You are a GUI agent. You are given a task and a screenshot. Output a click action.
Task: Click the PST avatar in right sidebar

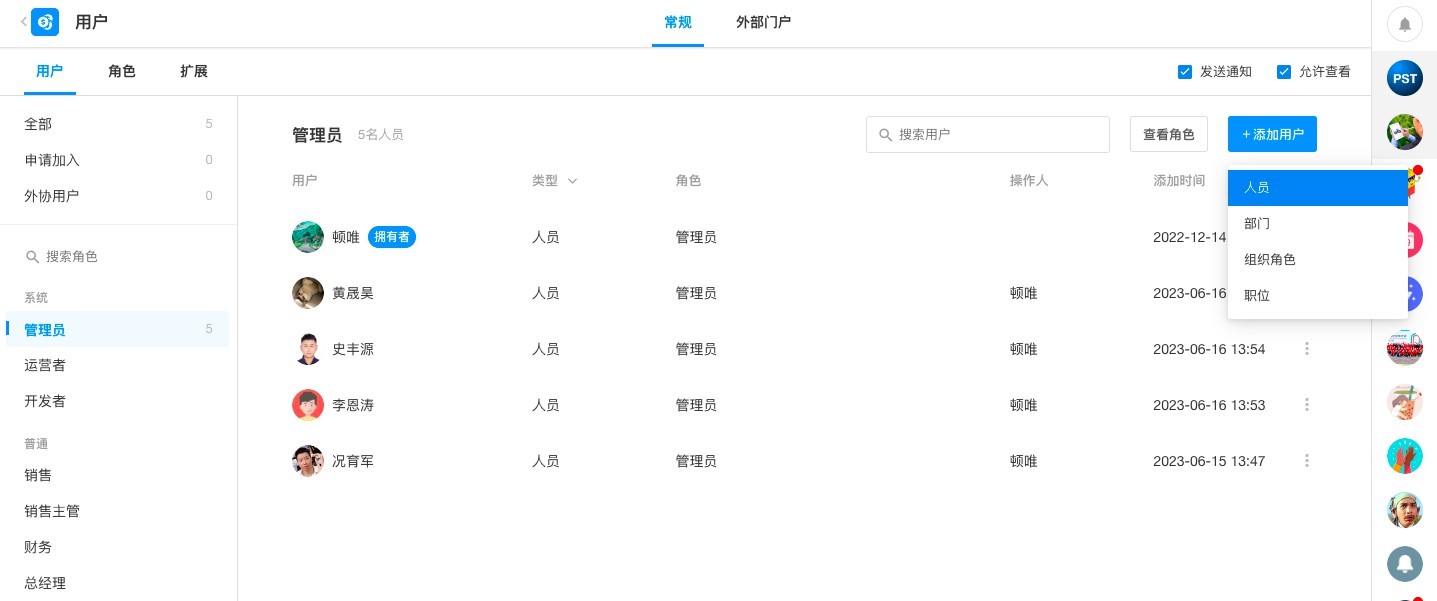(x=1404, y=78)
